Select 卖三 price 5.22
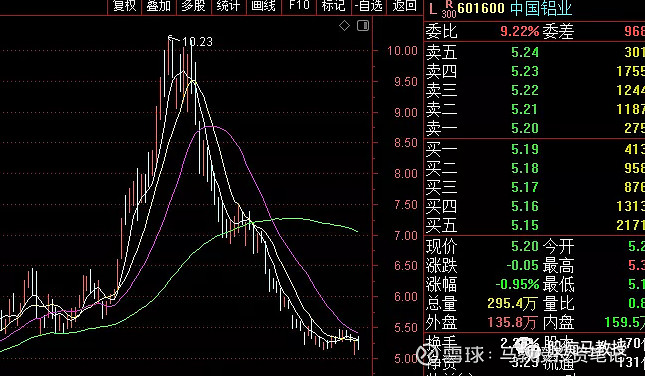The height and width of the screenshot is (376, 645). [525, 90]
